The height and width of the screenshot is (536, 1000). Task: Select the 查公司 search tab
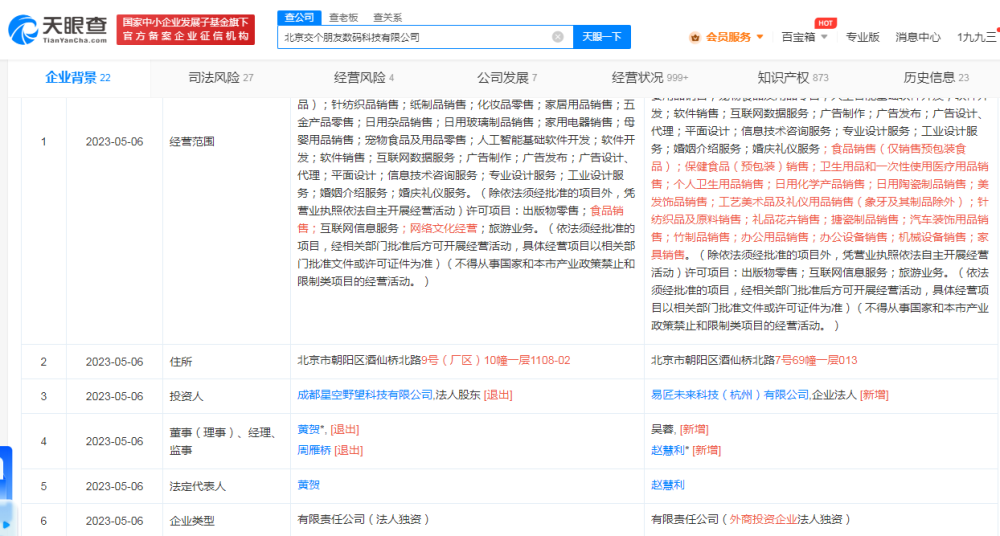pyautogui.click(x=300, y=17)
